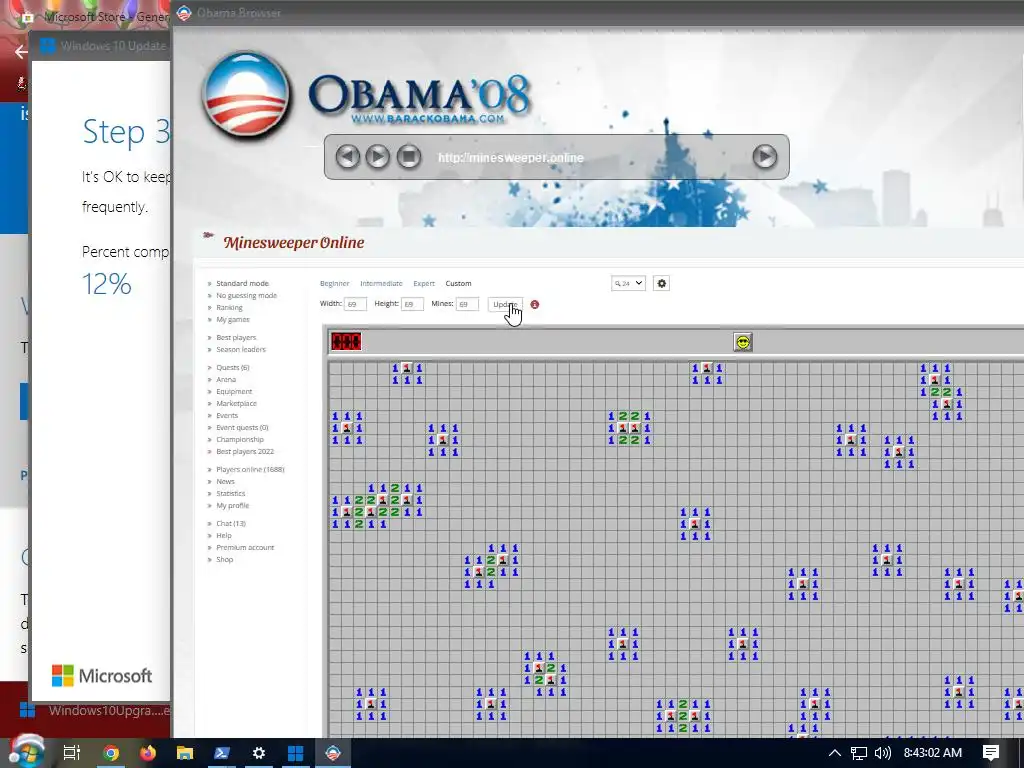This screenshot has width=1024, height=768.
Task: Launch Firefox from the taskbar
Action: point(148,753)
